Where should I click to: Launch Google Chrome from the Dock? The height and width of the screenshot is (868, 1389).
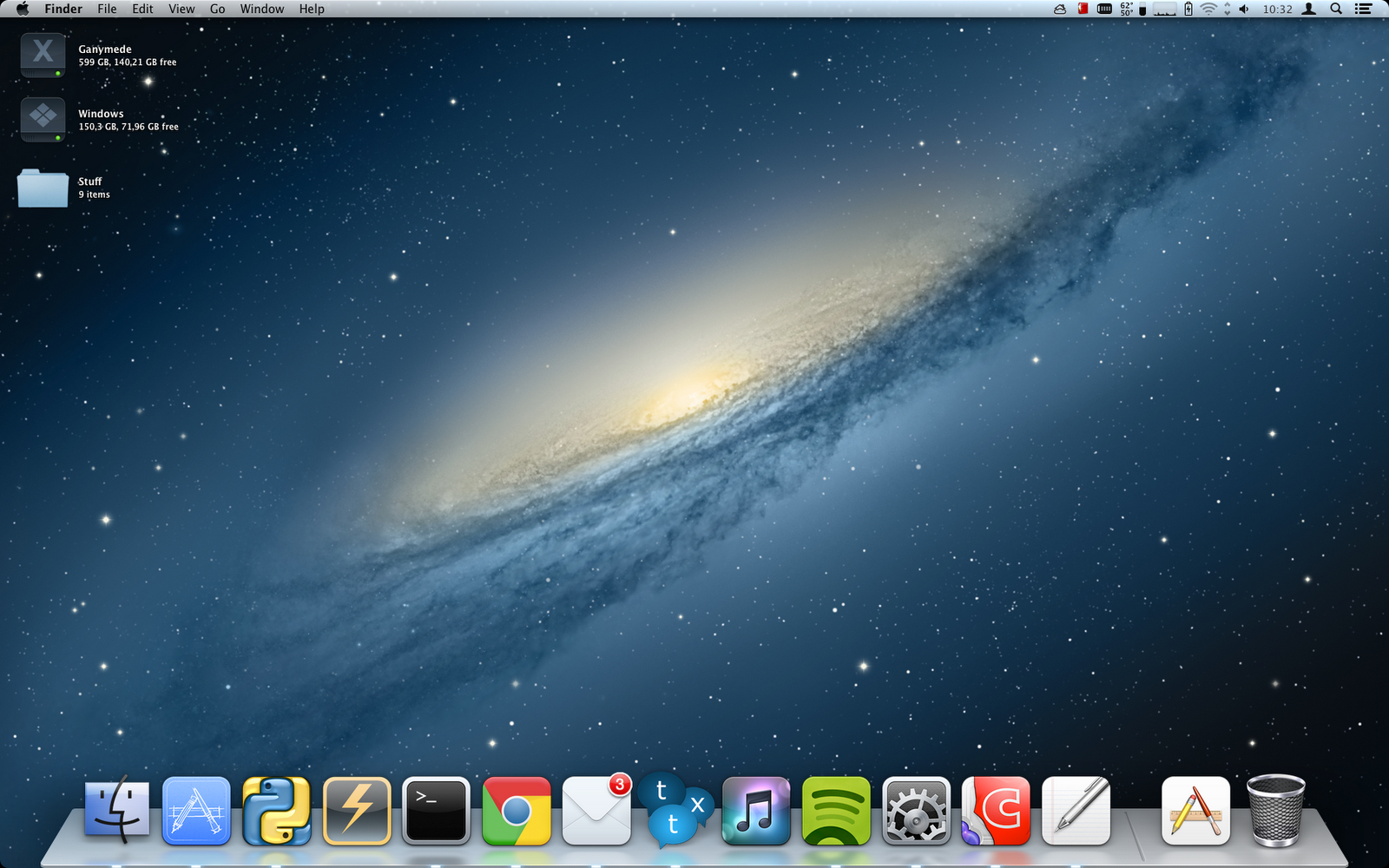pos(517,811)
